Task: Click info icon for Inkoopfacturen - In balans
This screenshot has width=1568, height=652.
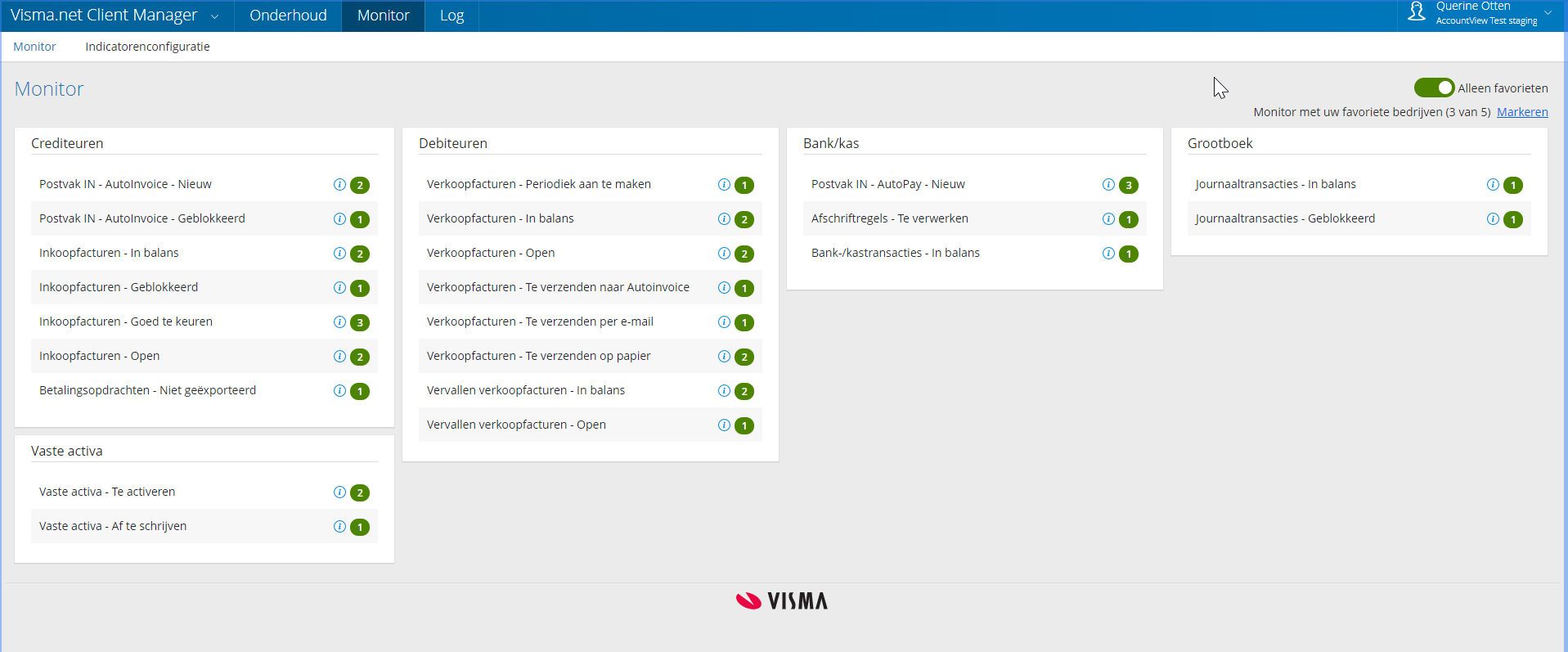Action: tap(339, 254)
